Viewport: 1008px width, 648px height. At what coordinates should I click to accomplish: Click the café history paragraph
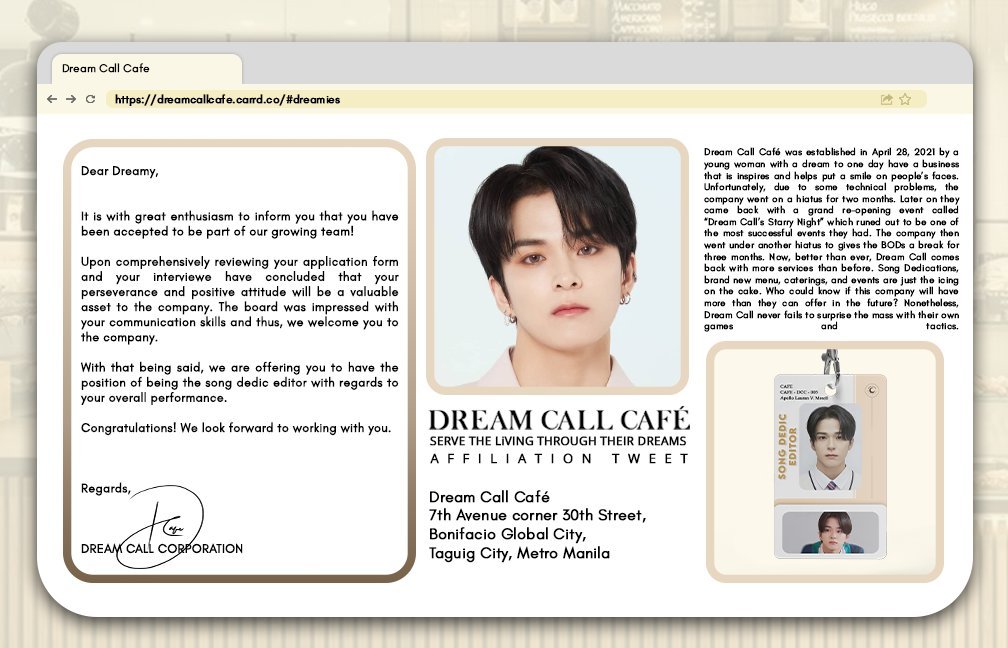click(x=830, y=240)
